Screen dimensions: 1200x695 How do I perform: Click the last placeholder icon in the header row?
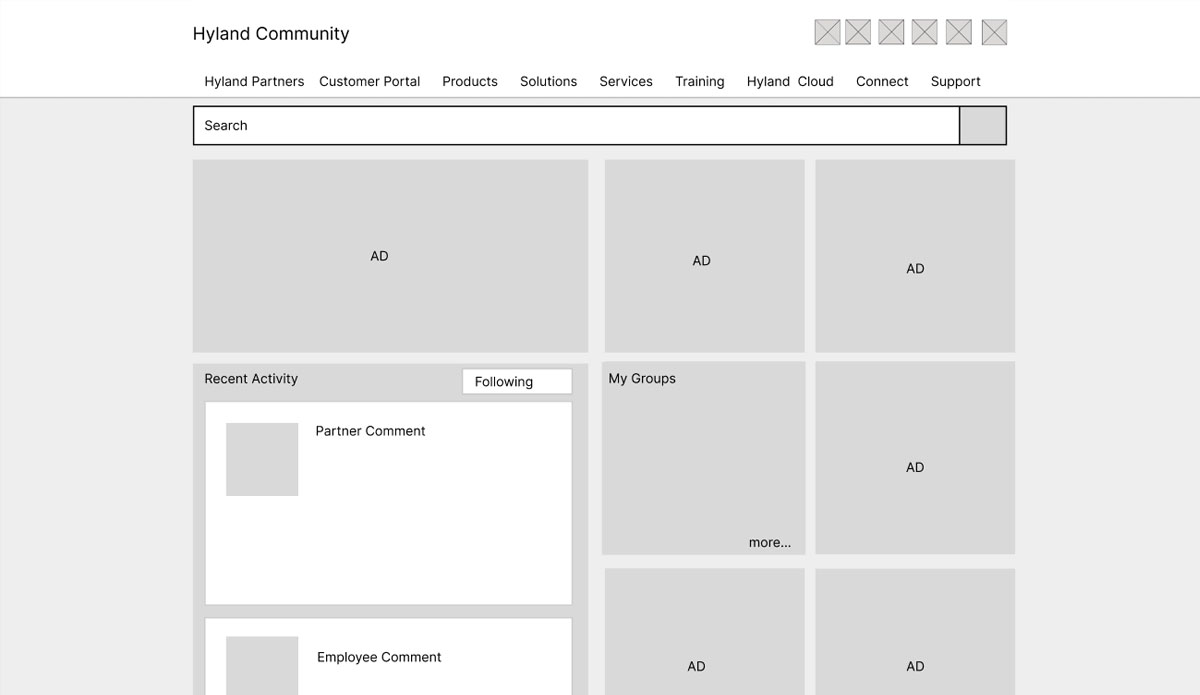click(993, 31)
